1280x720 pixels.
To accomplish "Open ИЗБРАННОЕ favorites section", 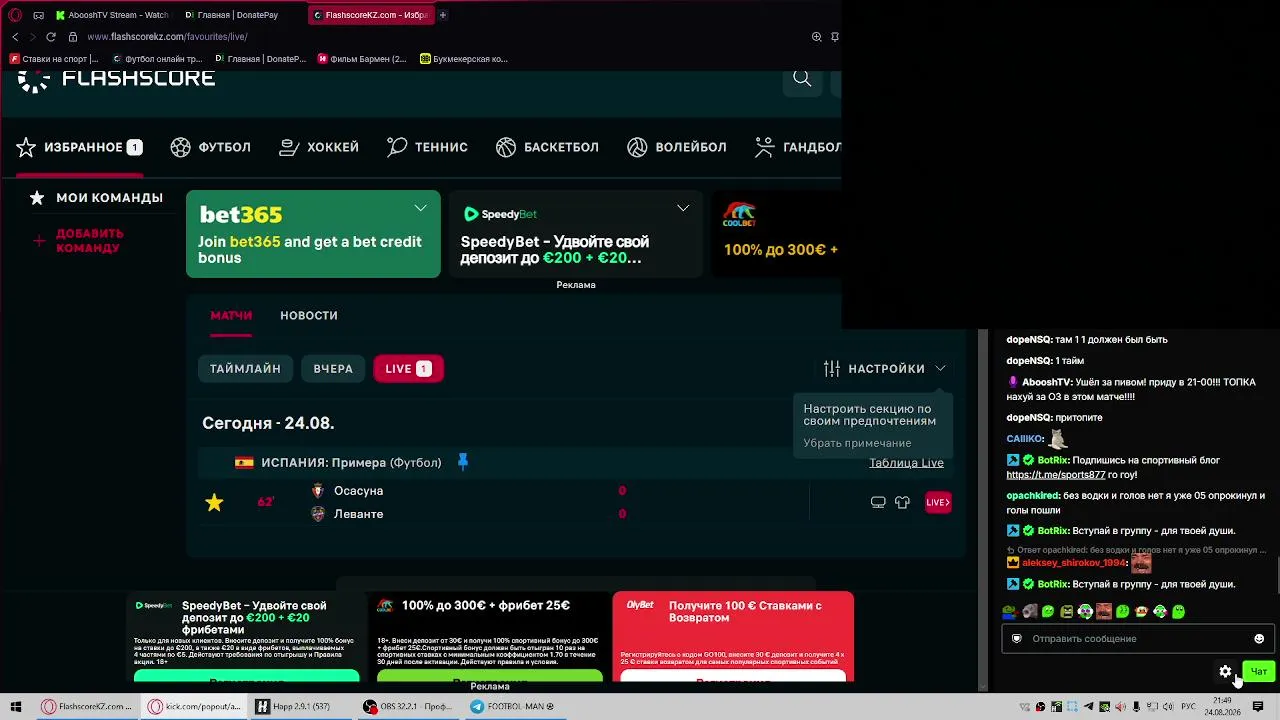I will pyautogui.click(x=80, y=148).
